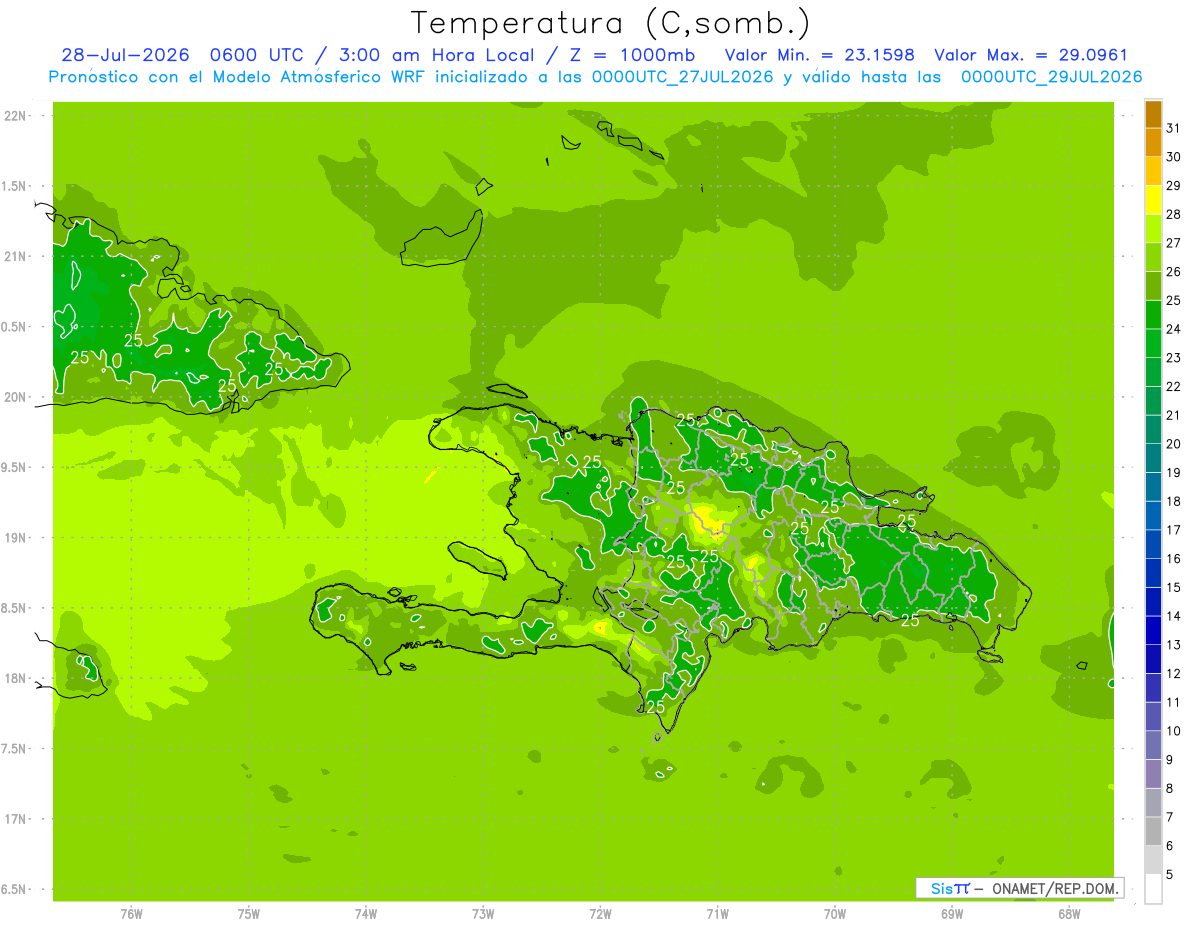
Task: Click the teal swatch between 19 and 20
Action: 1153,458
